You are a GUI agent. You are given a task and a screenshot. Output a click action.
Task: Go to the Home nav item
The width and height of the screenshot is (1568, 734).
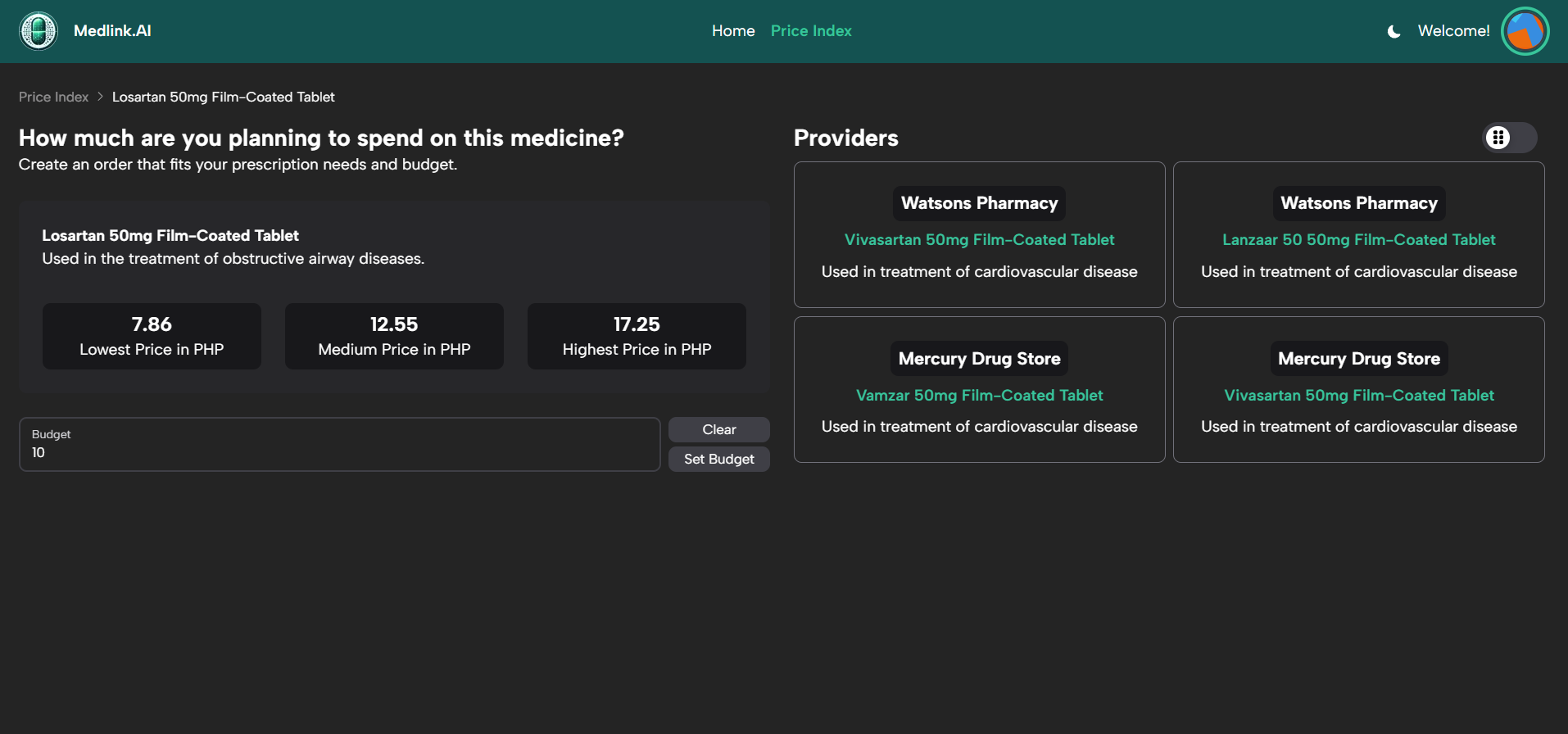click(733, 31)
